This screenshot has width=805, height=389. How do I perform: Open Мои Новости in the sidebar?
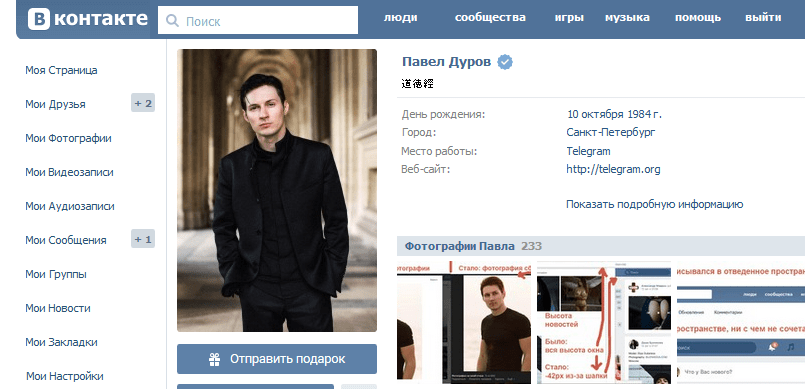(x=58, y=308)
